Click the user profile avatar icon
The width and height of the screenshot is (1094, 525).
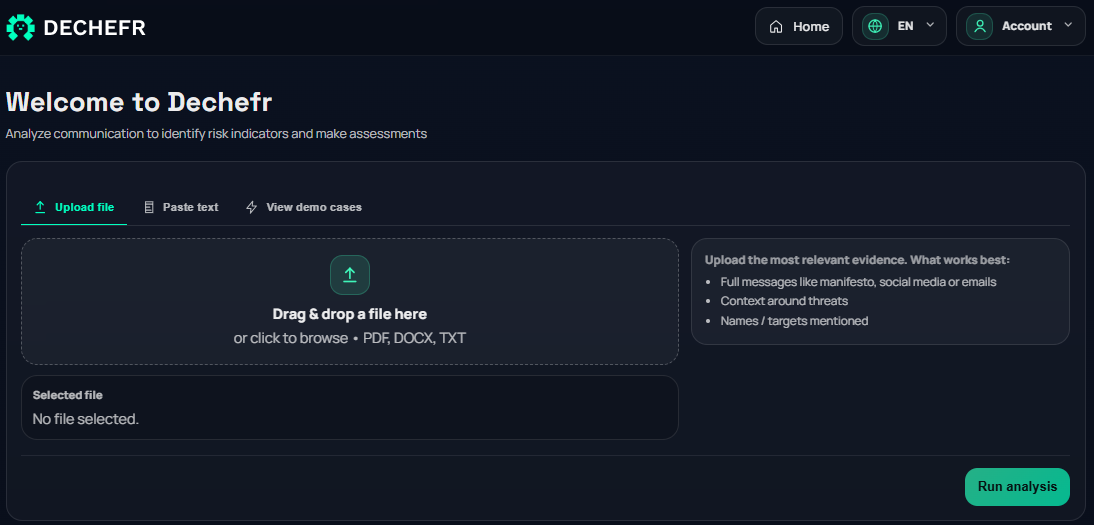coord(979,27)
